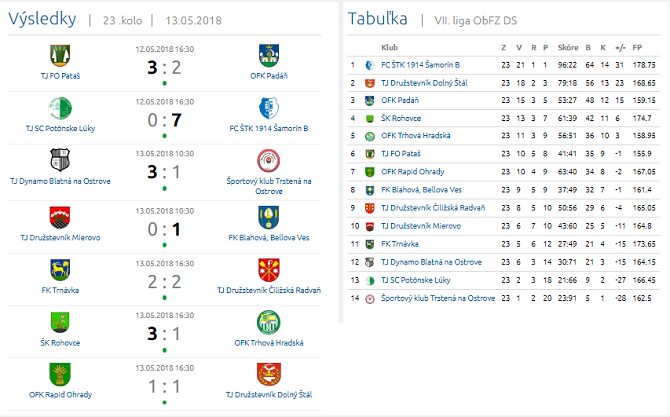Image resolution: width=670 pixels, height=417 pixels.
Task: Click the FP column header in table
Action: click(x=637, y=47)
